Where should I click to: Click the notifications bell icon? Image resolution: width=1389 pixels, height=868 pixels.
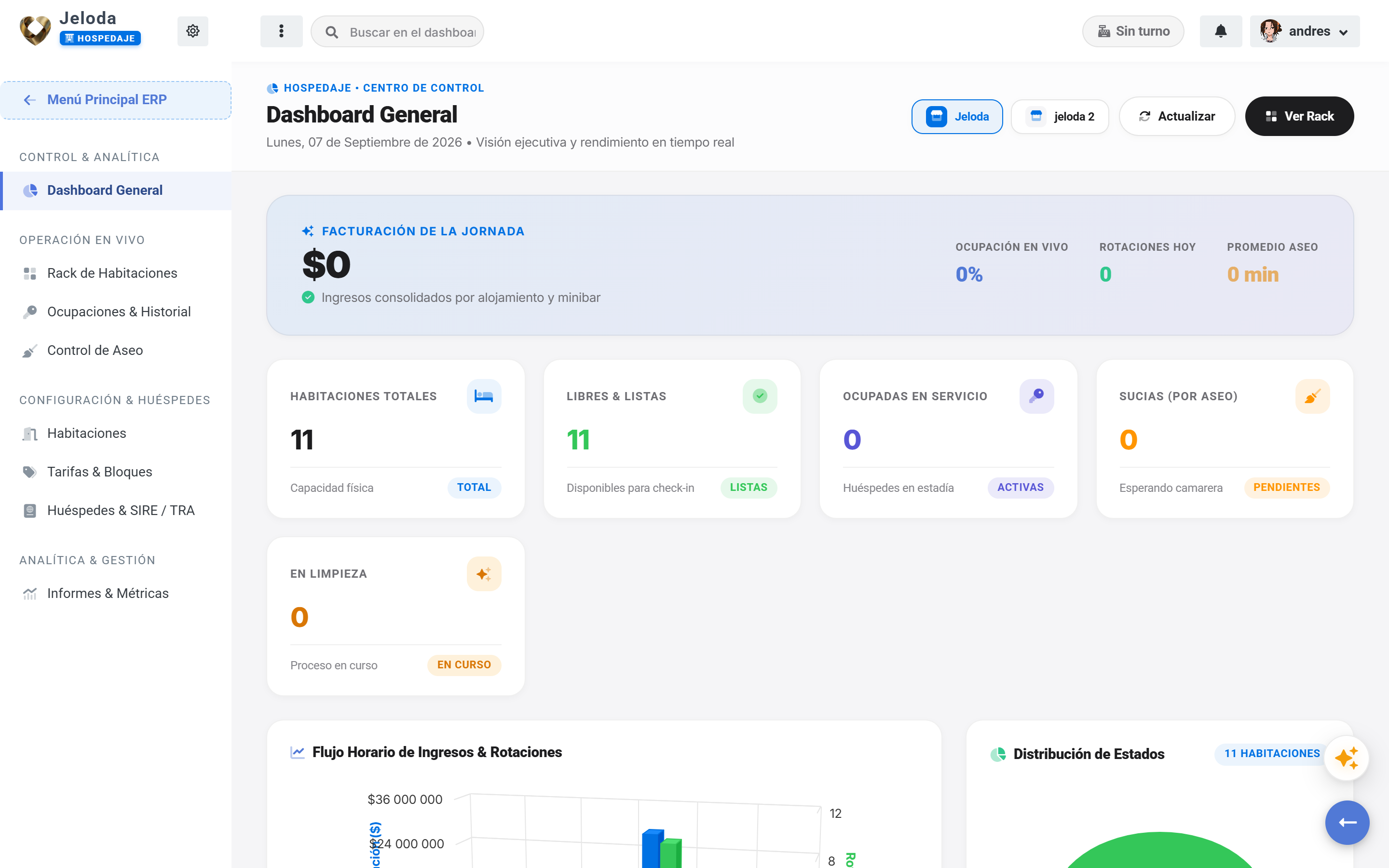pyautogui.click(x=1221, y=31)
